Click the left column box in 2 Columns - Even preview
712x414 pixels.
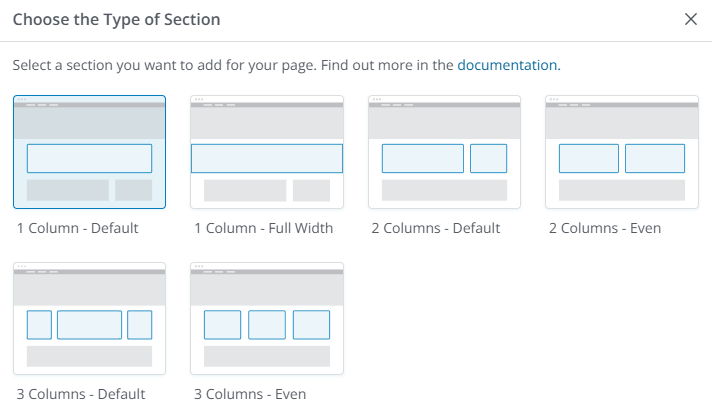pyautogui.click(x=588, y=158)
